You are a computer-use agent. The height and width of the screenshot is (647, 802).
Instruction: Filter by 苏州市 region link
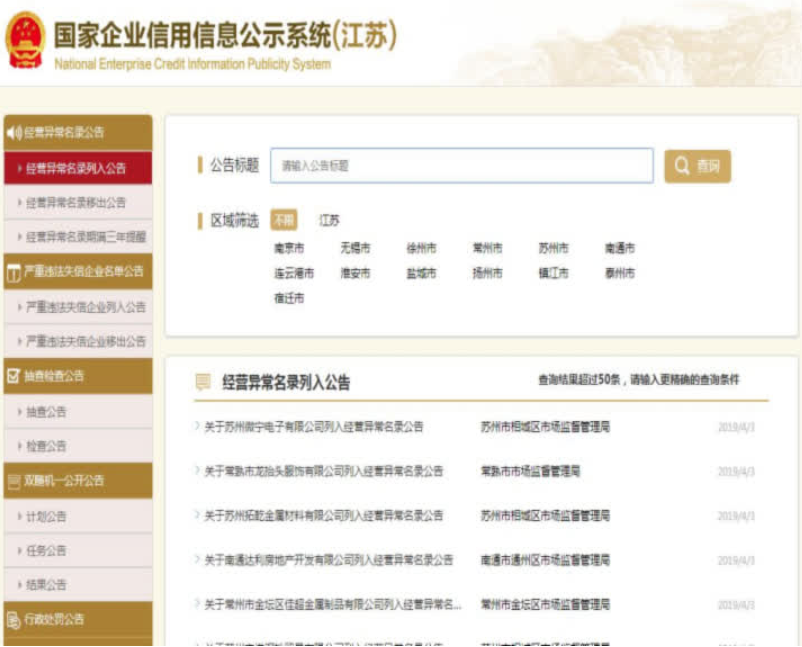(553, 248)
